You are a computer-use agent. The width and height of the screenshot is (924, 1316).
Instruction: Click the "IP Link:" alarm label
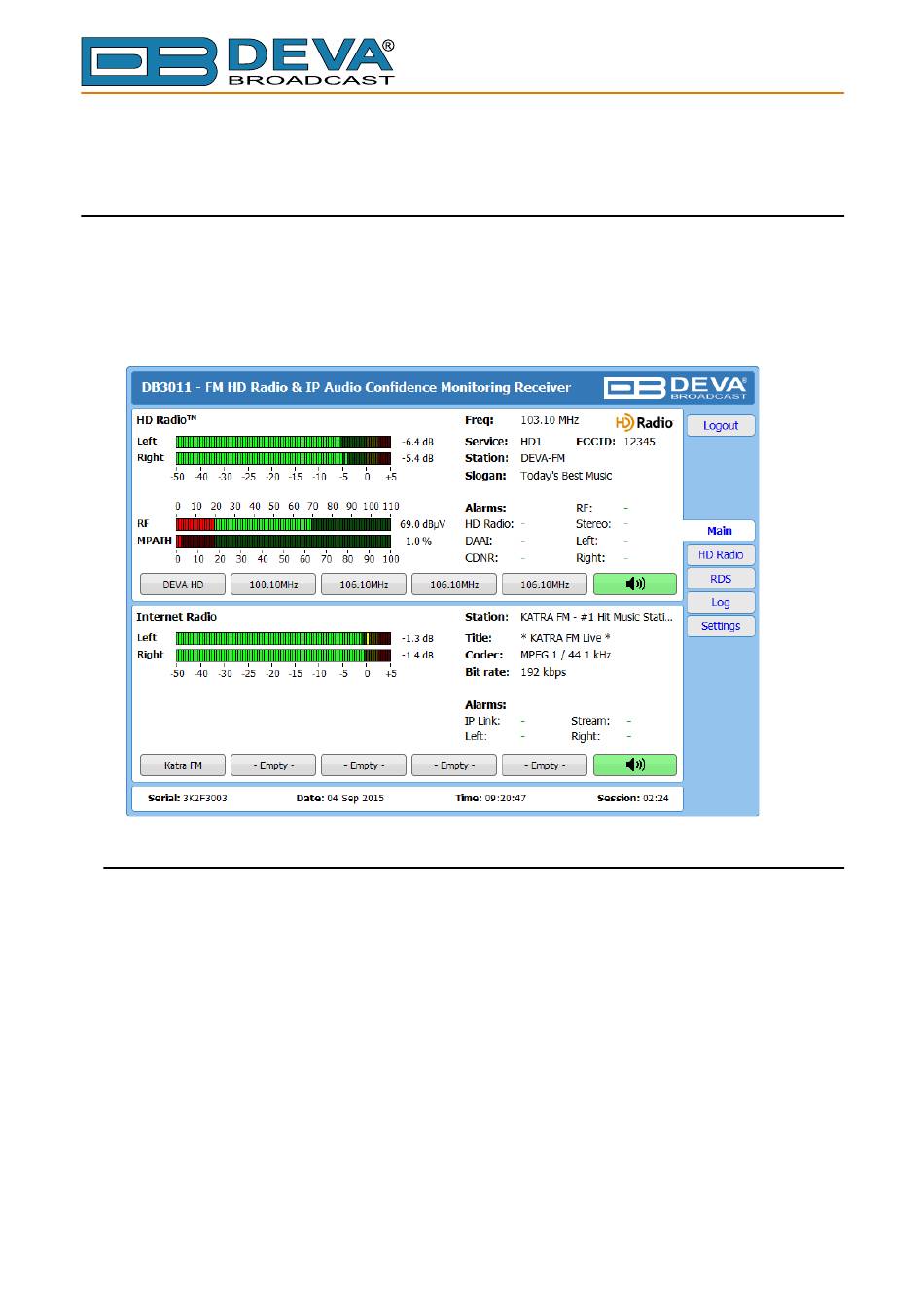click(482, 721)
